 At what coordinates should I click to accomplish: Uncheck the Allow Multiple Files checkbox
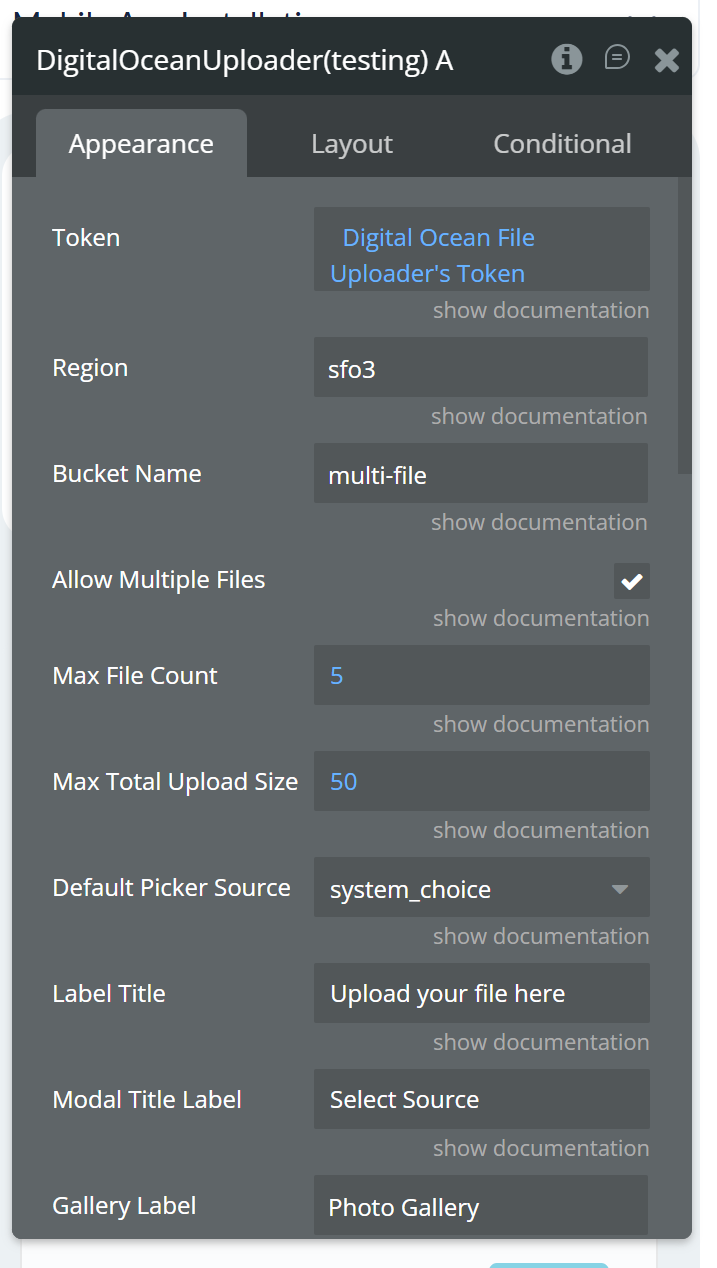click(x=632, y=581)
